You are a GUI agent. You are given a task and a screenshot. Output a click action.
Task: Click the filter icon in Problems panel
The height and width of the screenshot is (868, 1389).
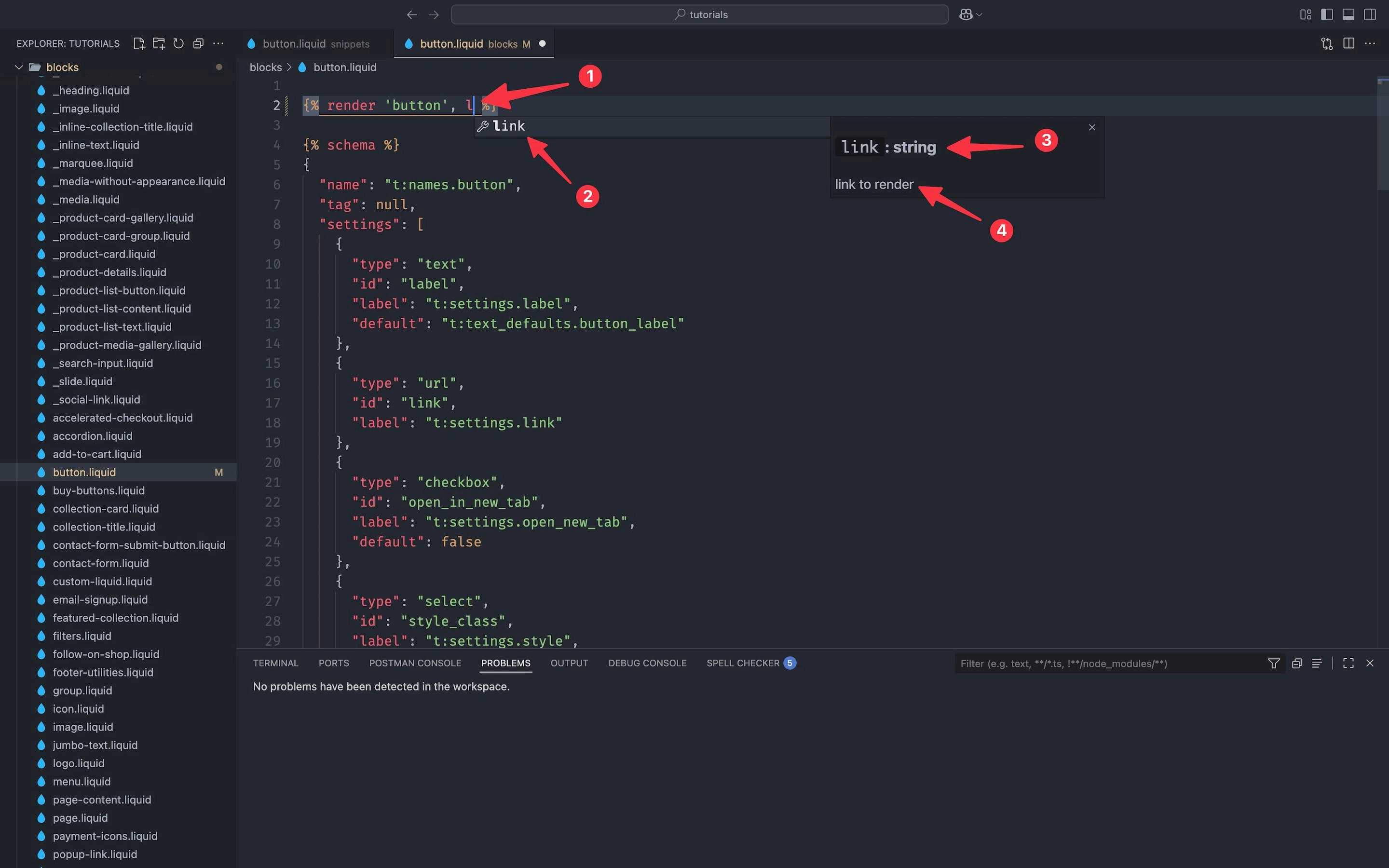coord(1274,664)
